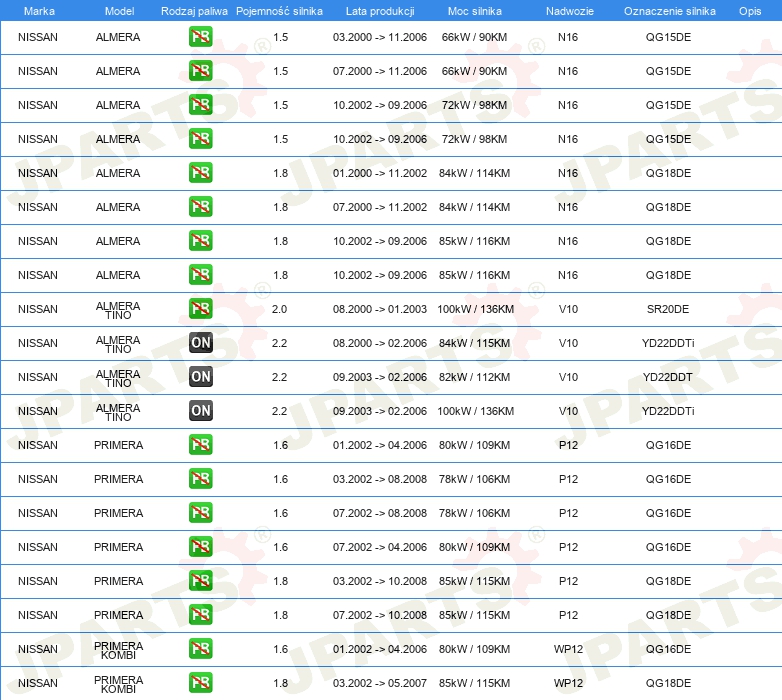The height and width of the screenshot is (700, 782).
Task: Click QG15DE cell in 03.2000 -> 11.2006 row
Action: tap(668, 37)
